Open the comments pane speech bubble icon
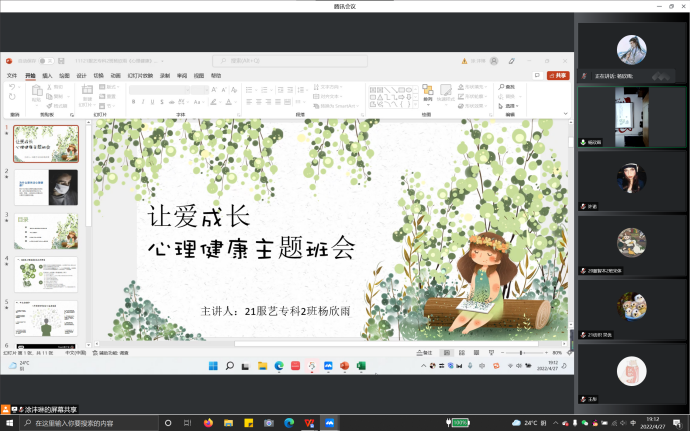690x431 pixels. (x=539, y=75)
